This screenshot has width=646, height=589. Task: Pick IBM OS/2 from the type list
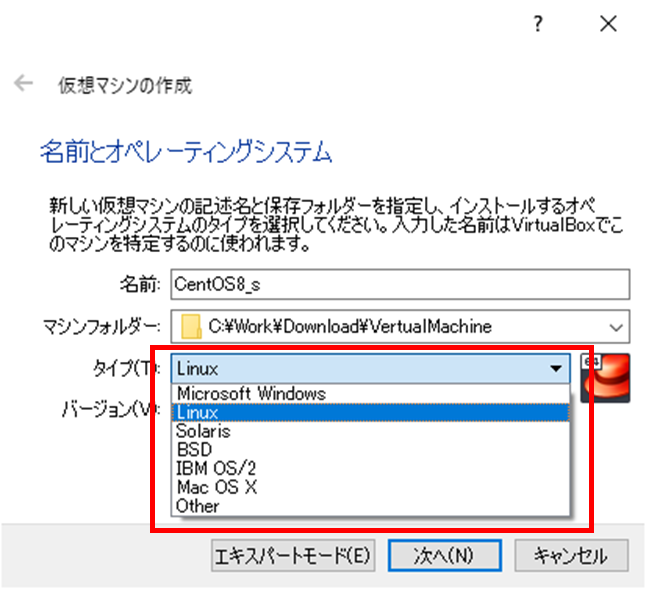(370, 468)
